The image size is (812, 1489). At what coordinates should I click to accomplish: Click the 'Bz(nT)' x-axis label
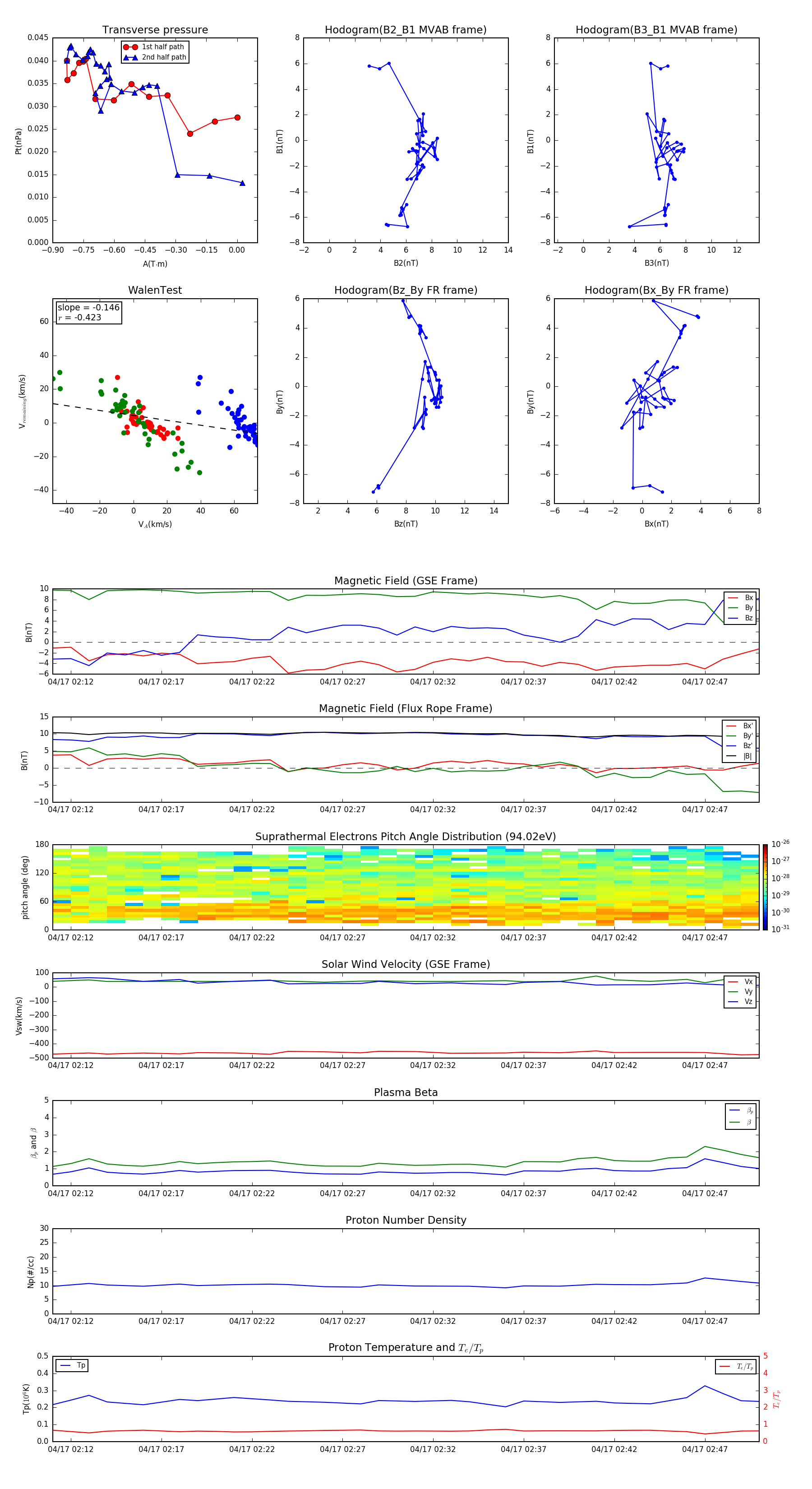tap(406, 524)
